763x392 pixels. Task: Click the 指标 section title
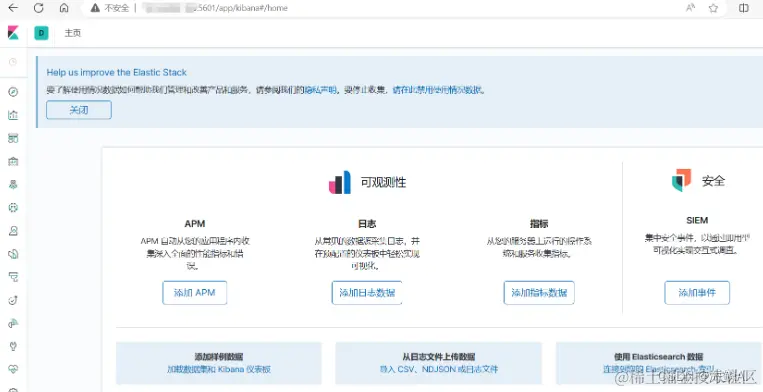539,224
